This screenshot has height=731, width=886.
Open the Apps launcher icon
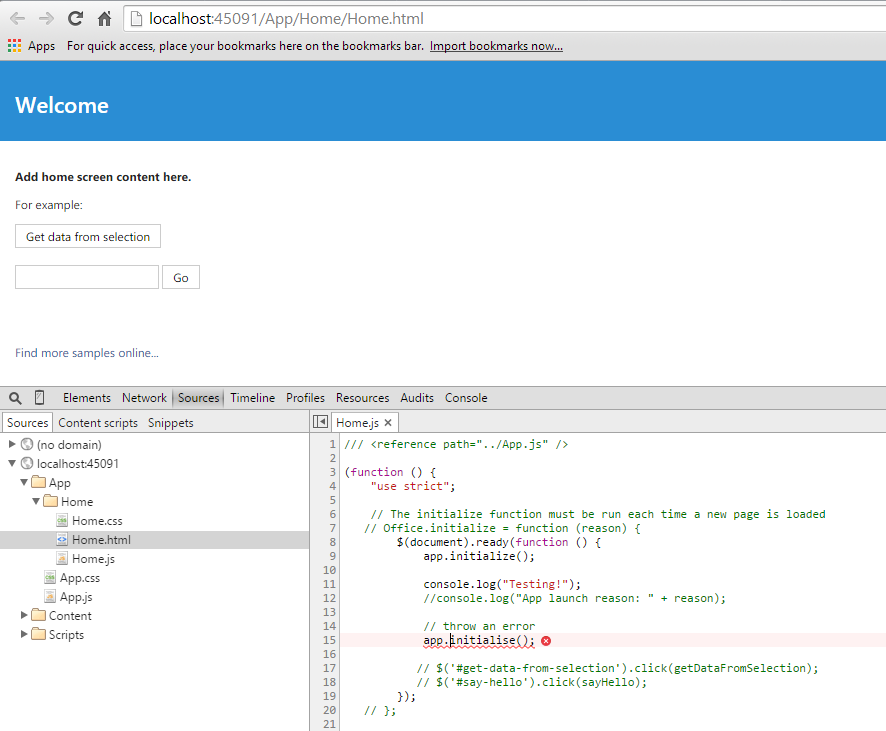pos(14,45)
